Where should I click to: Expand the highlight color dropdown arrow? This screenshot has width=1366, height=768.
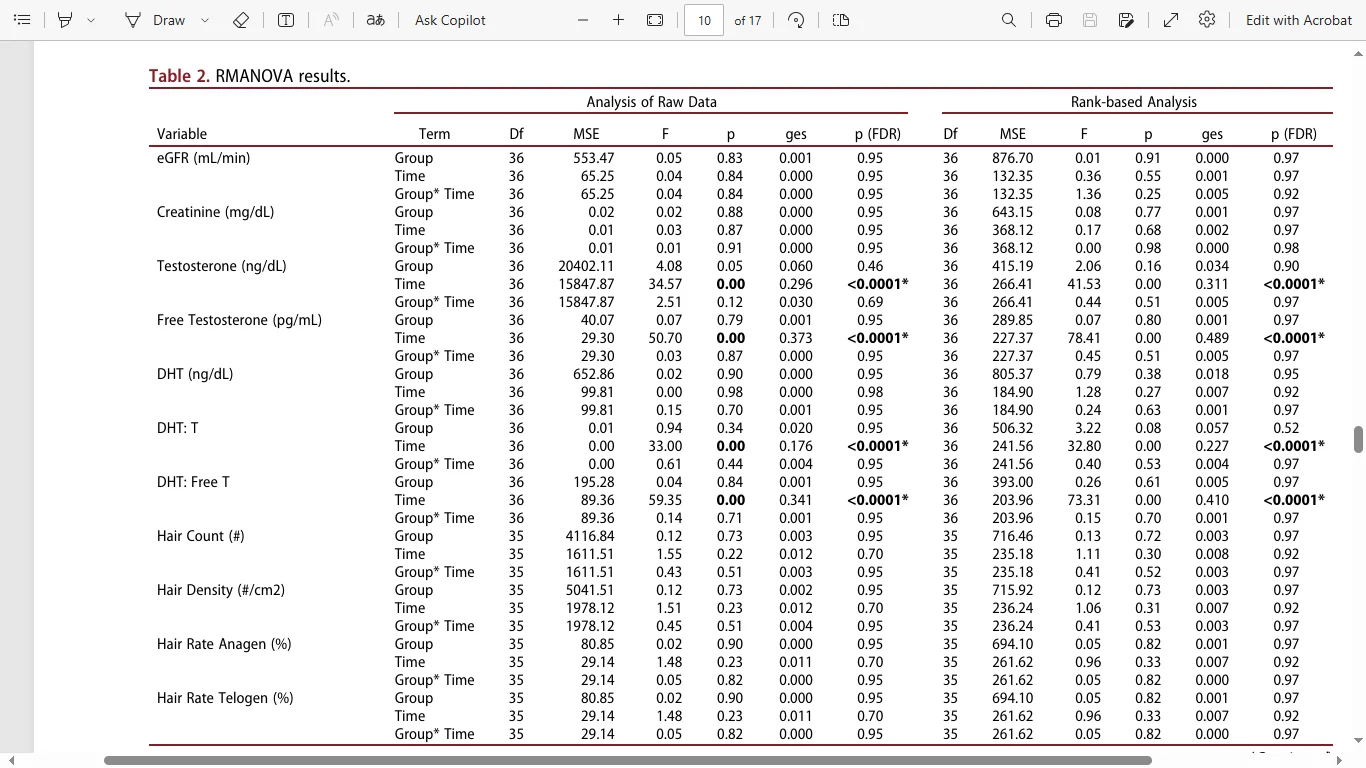pos(91,20)
